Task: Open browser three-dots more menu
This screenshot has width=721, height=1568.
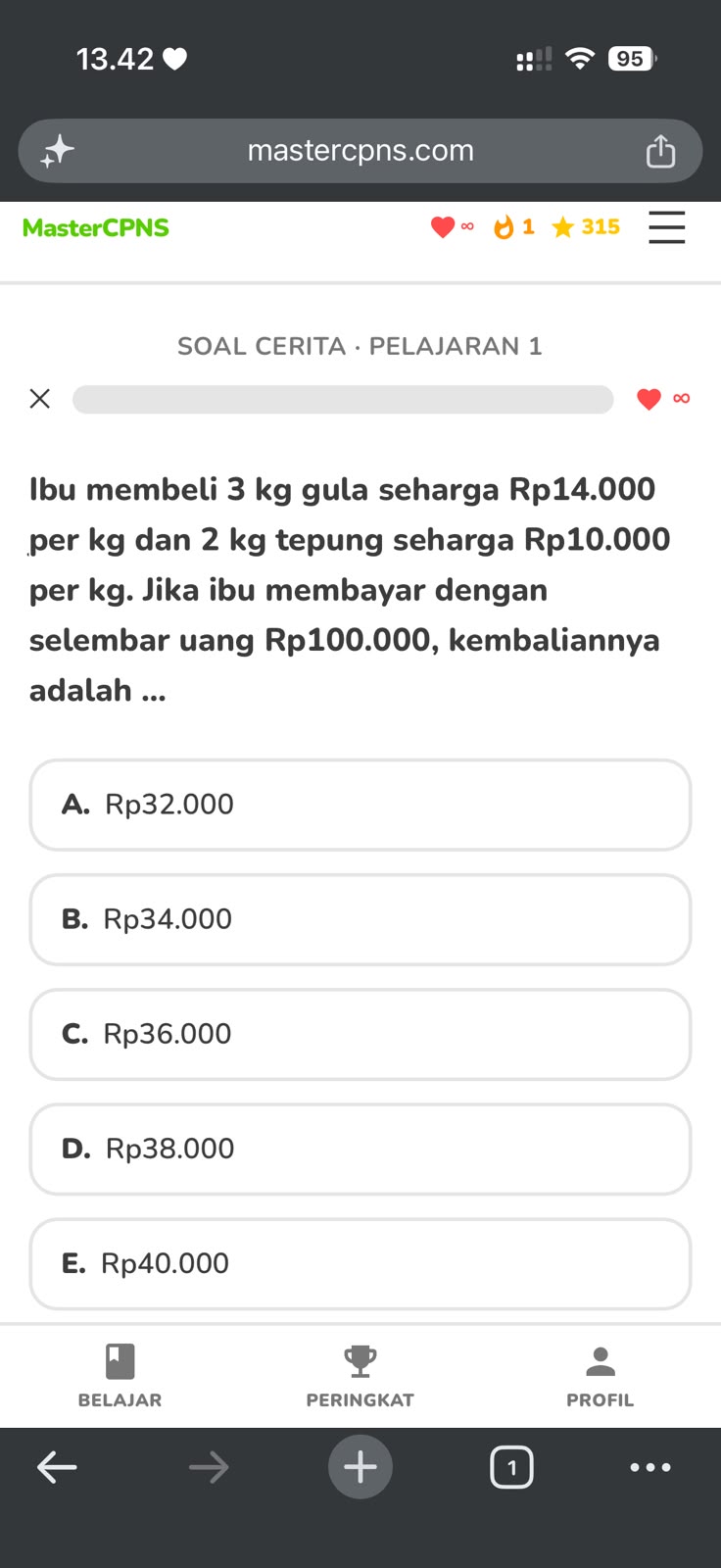Action: point(650,1467)
